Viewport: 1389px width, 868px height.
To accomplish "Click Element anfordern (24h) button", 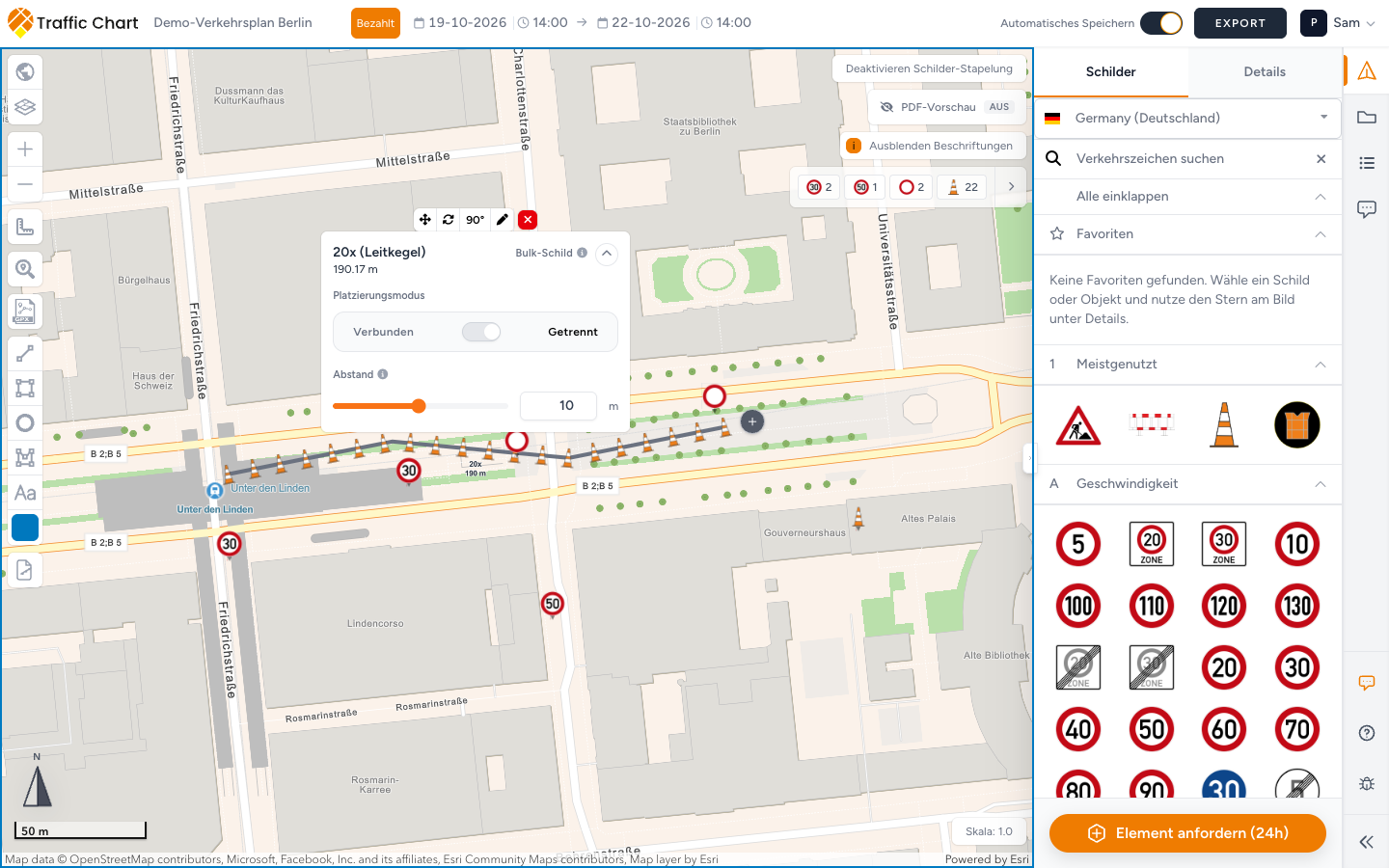I will [1187, 833].
